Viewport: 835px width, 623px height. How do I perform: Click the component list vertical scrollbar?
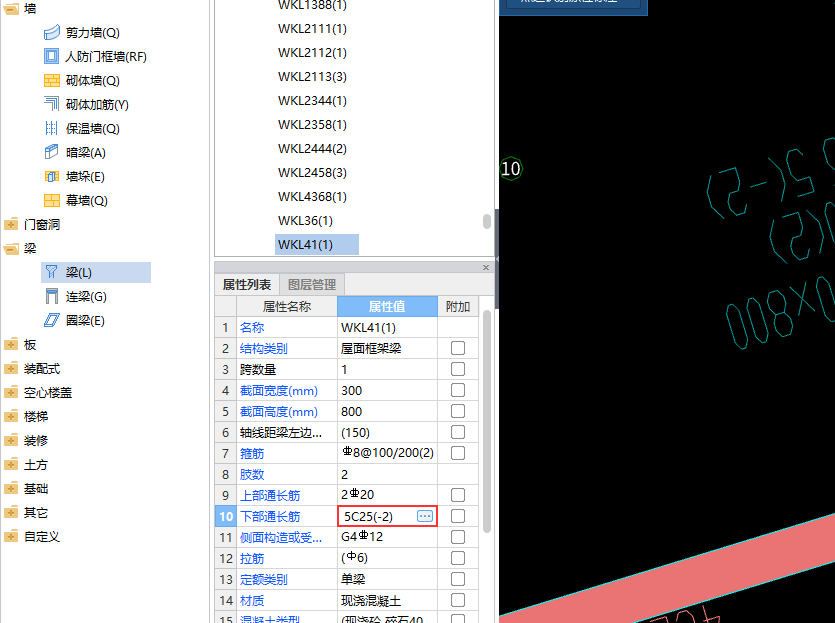tap(487, 221)
